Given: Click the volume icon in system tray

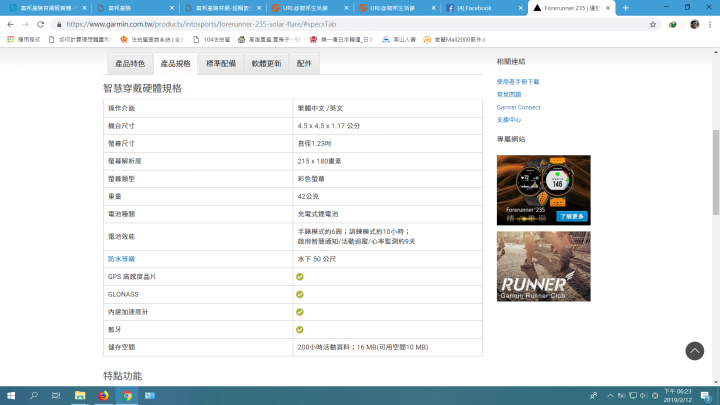Looking at the screenshot, I should click(x=643, y=395).
